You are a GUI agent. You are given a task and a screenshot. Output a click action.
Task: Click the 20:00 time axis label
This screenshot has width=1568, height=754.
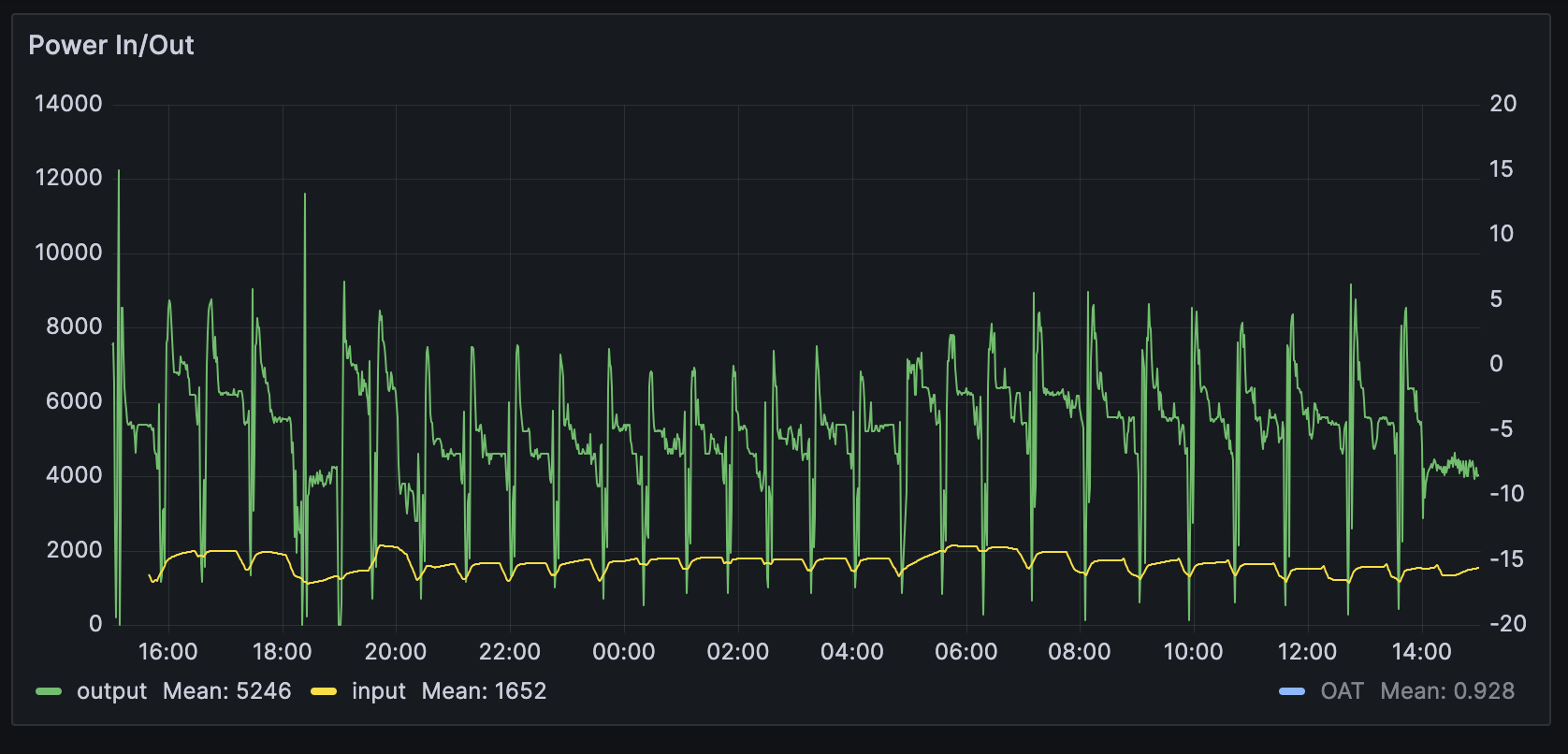396,651
